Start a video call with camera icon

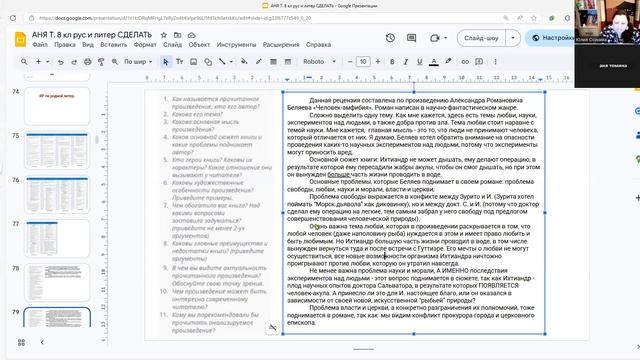pyautogui.click(x=434, y=38)
